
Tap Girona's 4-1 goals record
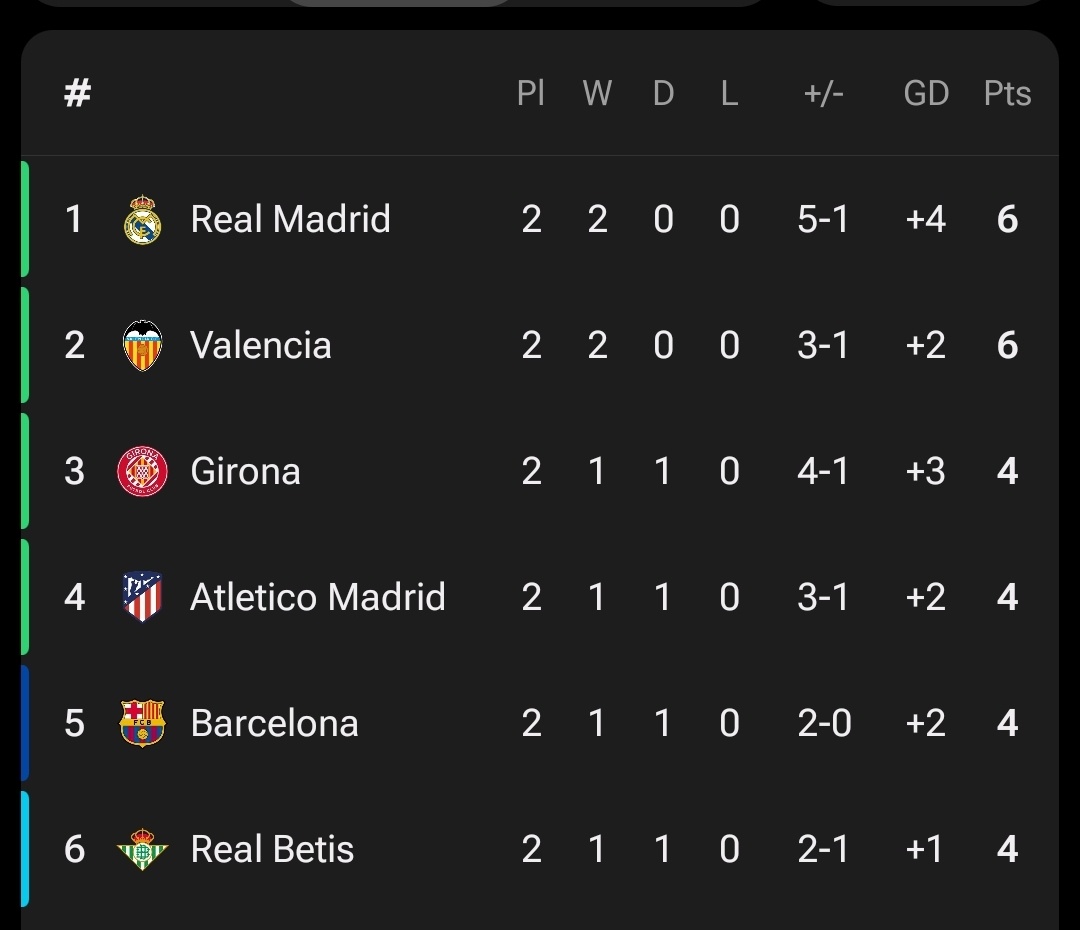pyautogui.click(x=823, y=471)
